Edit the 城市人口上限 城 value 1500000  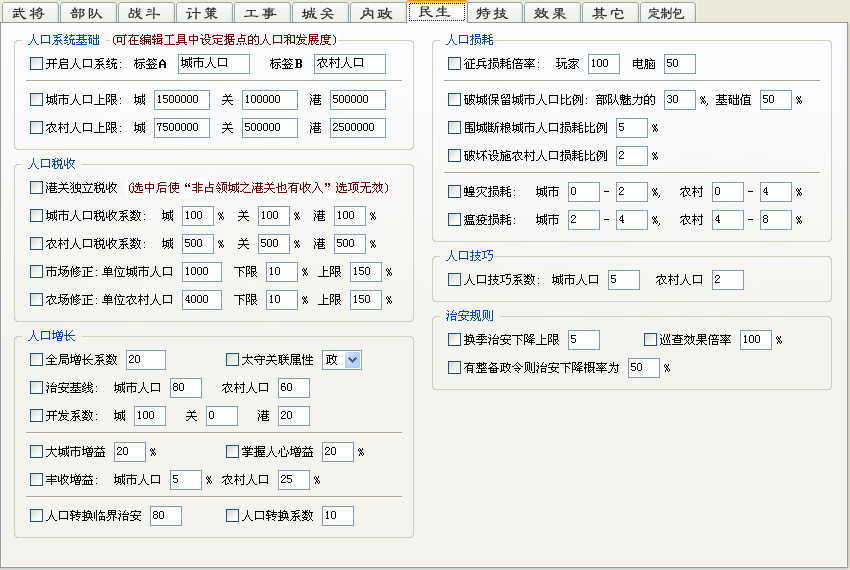pyautogui.click(x=182, y=100)
